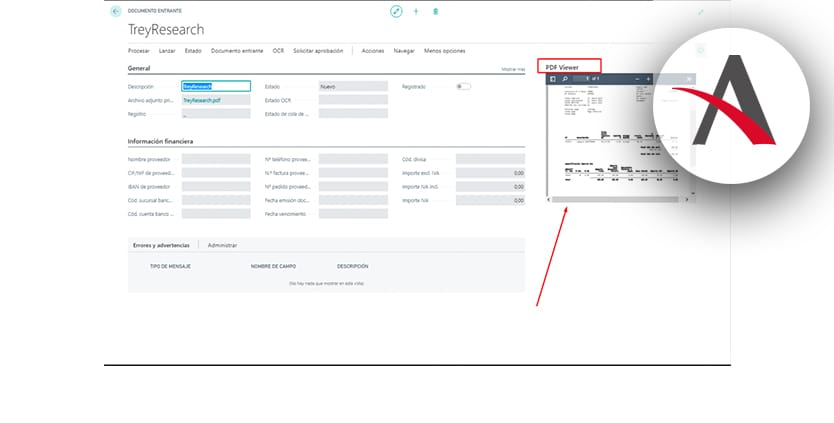Click the Cód. sucursal banco field
The image size is (834, 423).
[x=216, y=200]
